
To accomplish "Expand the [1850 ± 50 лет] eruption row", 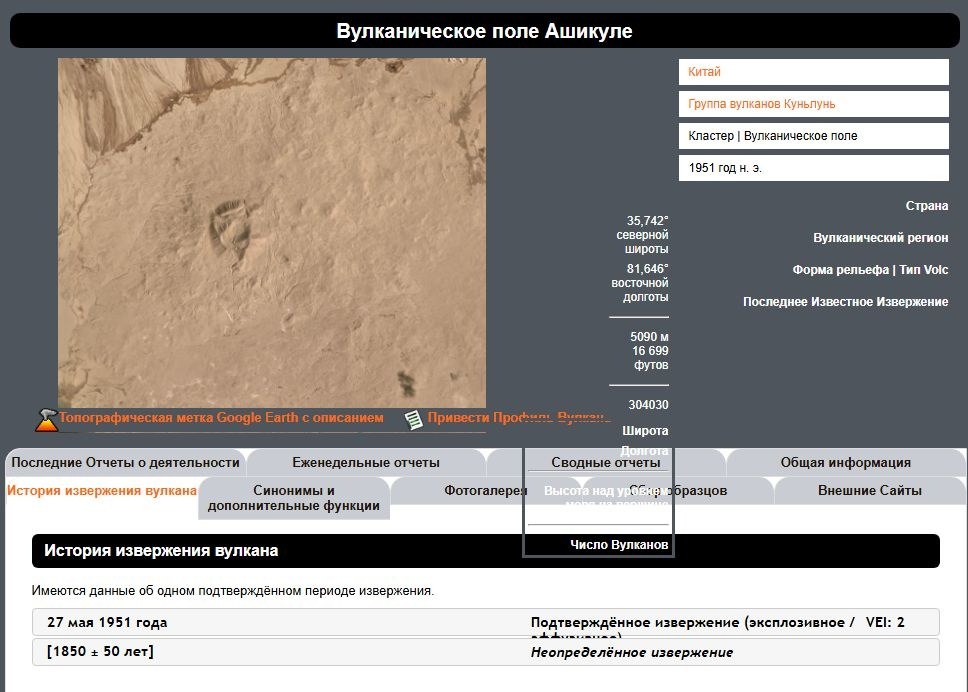I will (100, 652).
